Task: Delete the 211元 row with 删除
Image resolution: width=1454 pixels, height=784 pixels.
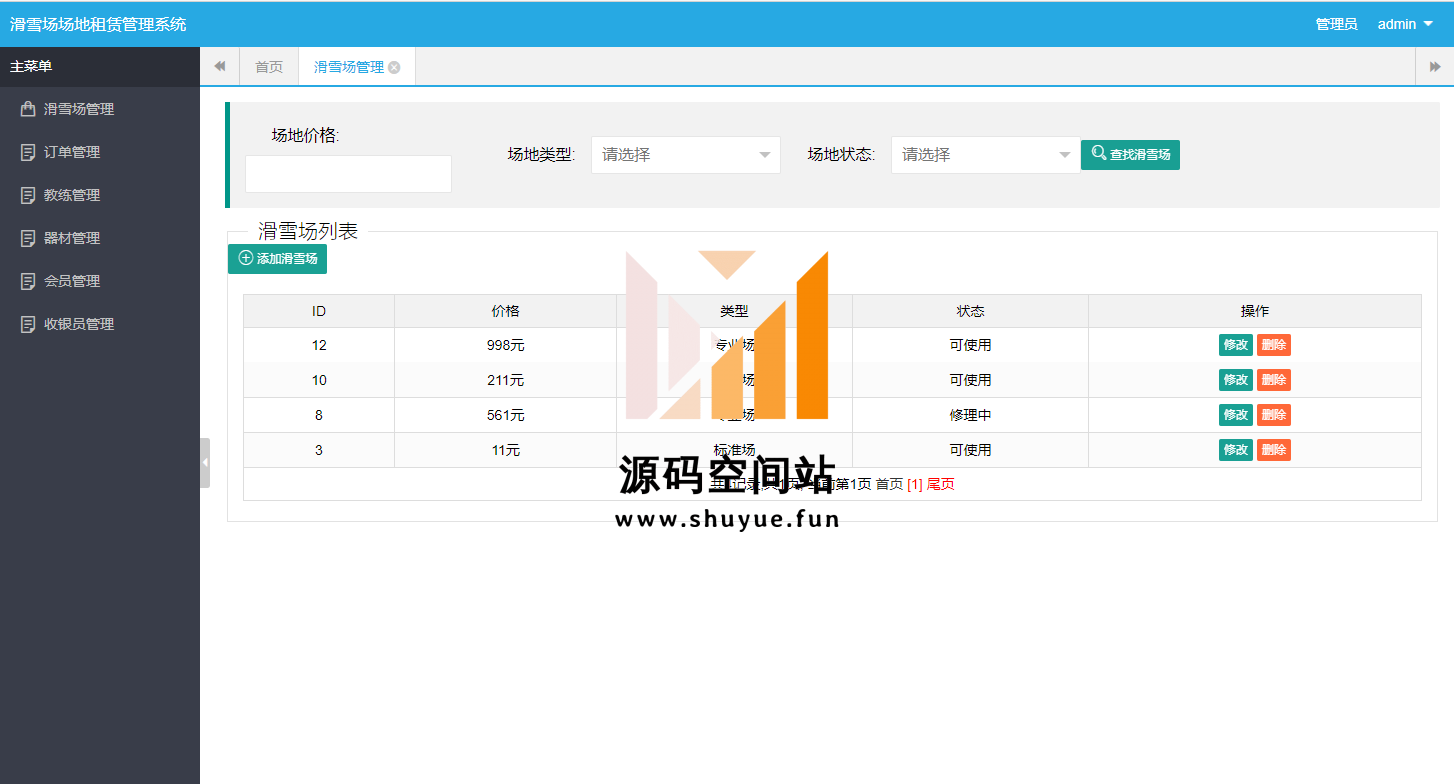Action: [1274, 380]
